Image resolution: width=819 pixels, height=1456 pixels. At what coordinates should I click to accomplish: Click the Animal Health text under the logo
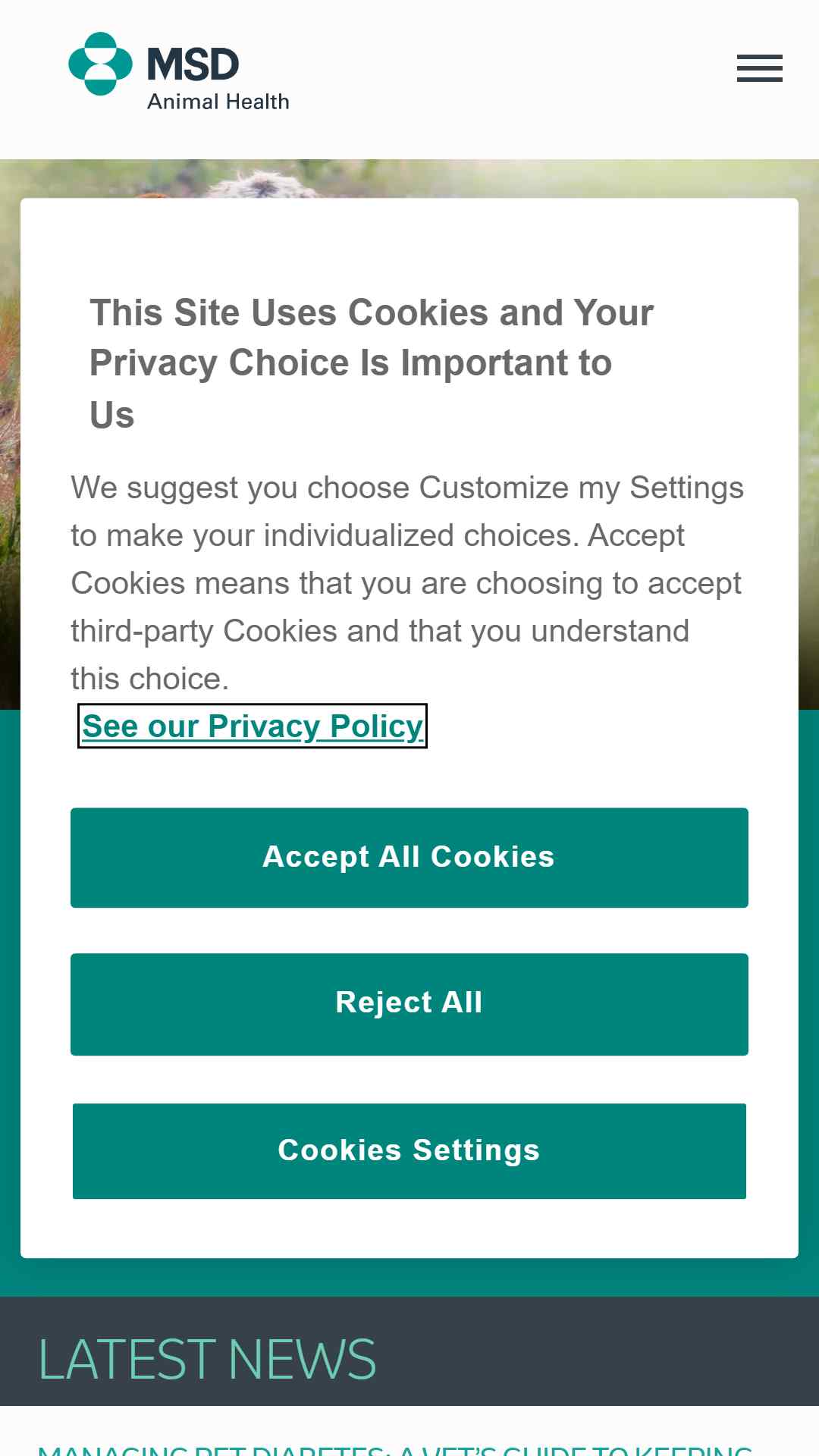pos(218,102)
